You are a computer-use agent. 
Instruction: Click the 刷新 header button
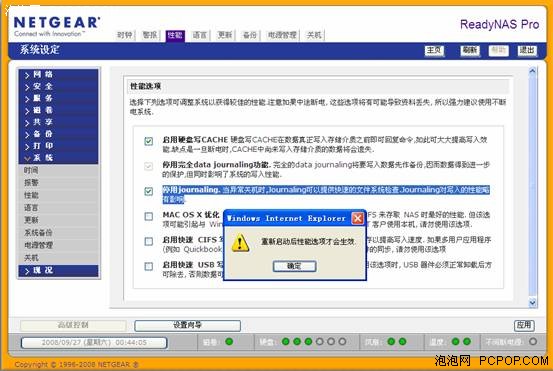470,51
